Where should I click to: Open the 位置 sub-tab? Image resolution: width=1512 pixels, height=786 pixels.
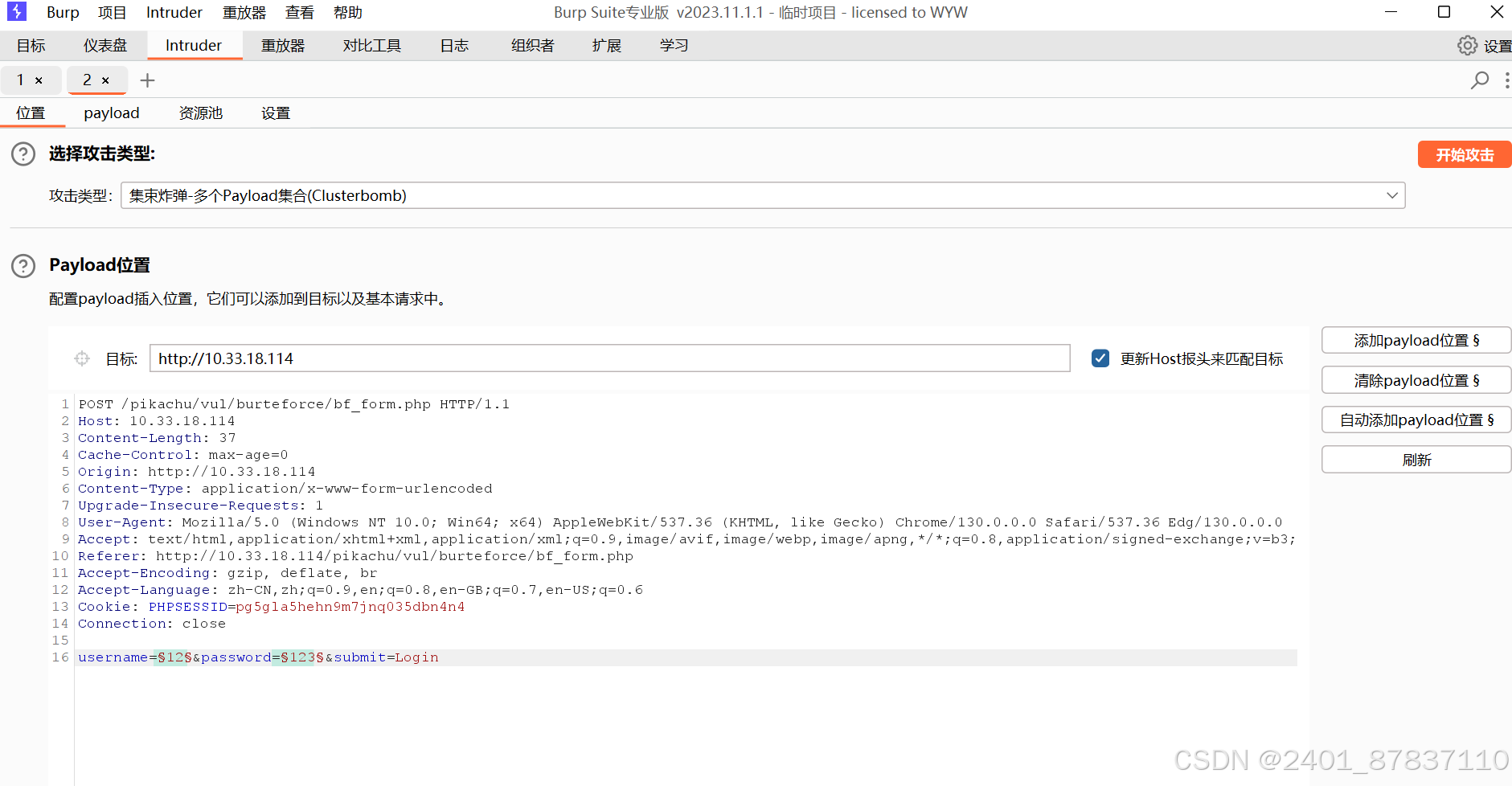[x=31, y=113]
